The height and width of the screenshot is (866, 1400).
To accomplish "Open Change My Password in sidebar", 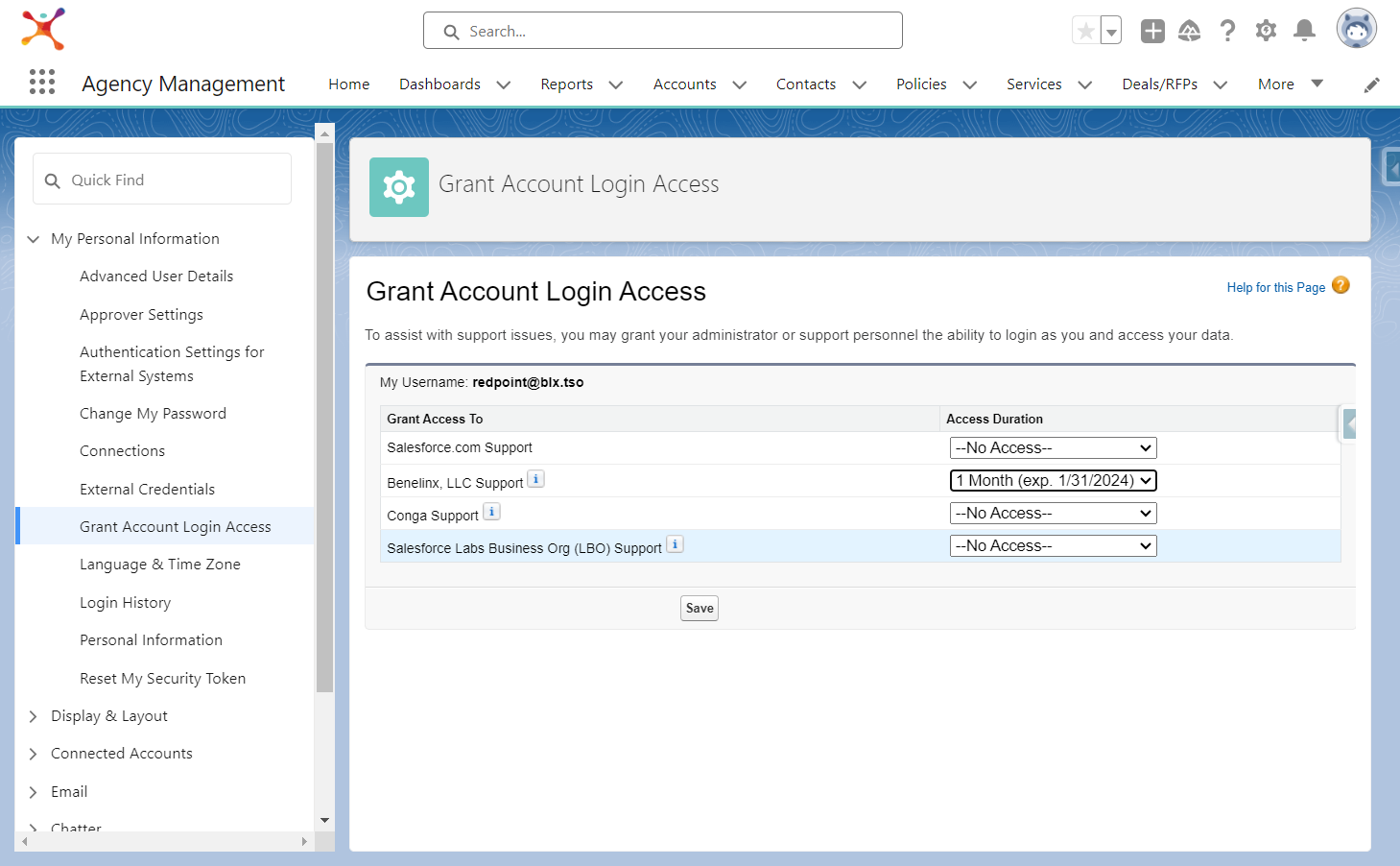I will 153,414.
